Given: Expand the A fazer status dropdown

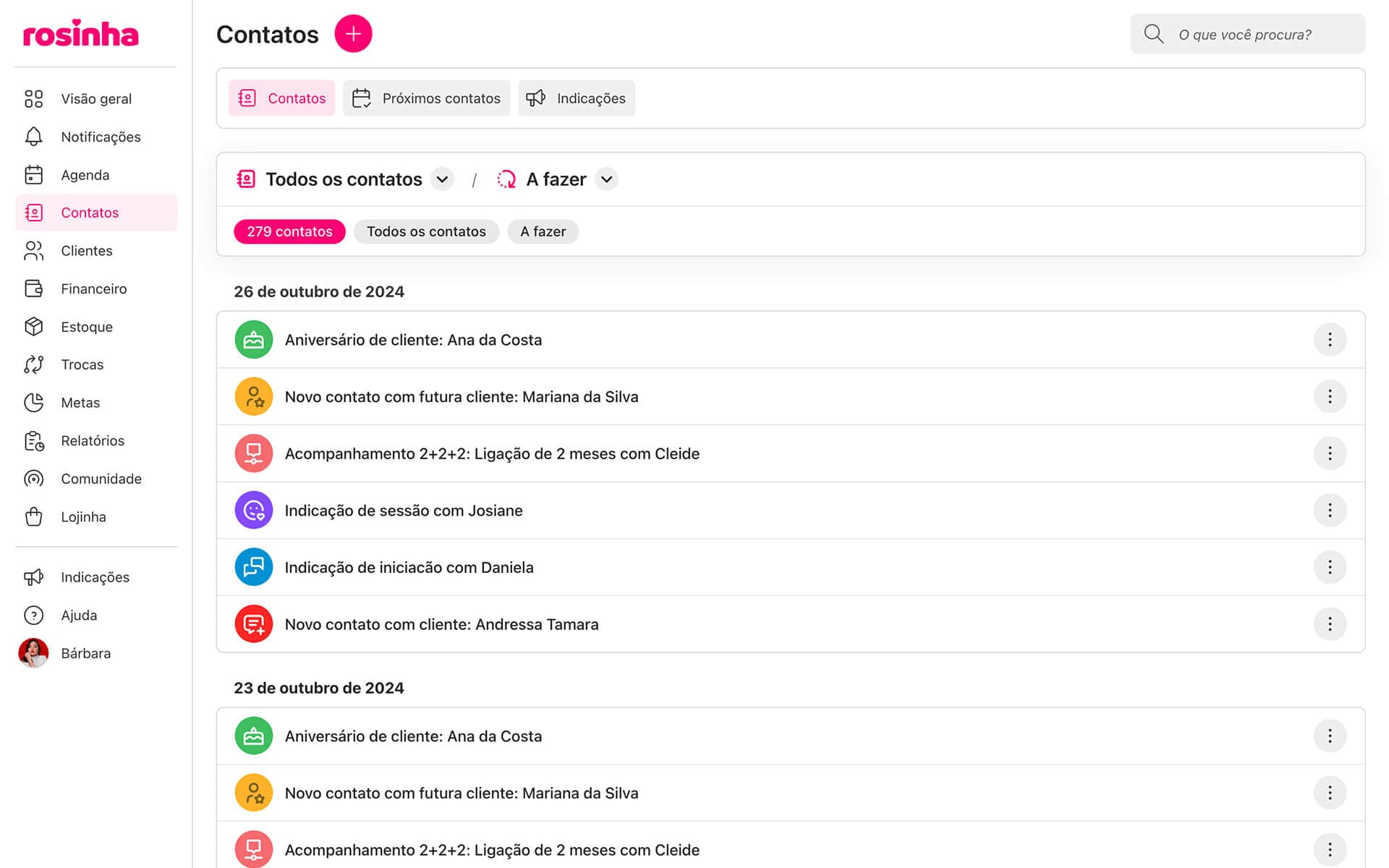Looking at the screenshot, I should point(606,179).
